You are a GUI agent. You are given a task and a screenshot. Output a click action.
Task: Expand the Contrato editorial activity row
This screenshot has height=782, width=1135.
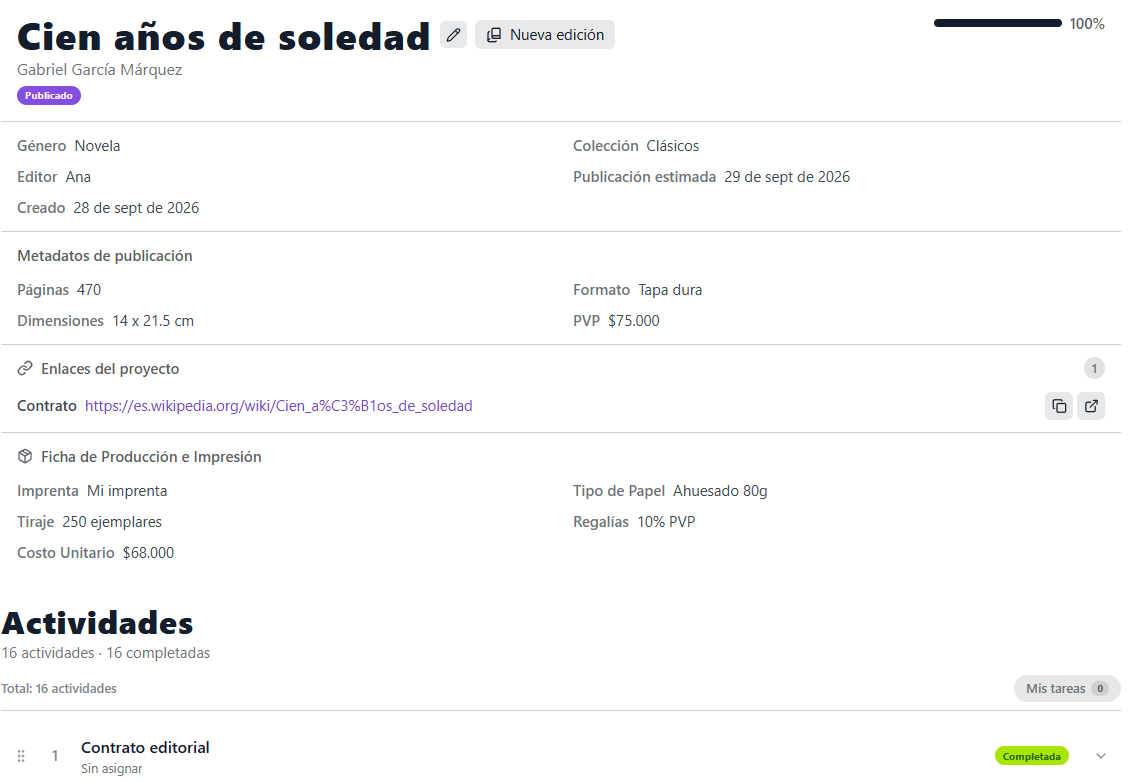coord(1100,756)
